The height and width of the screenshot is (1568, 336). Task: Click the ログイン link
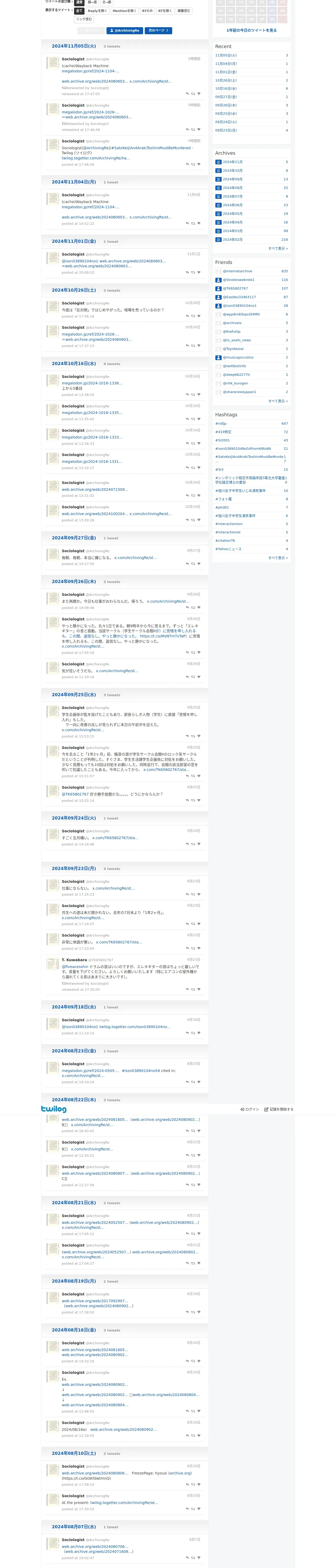click(249, 1109)
